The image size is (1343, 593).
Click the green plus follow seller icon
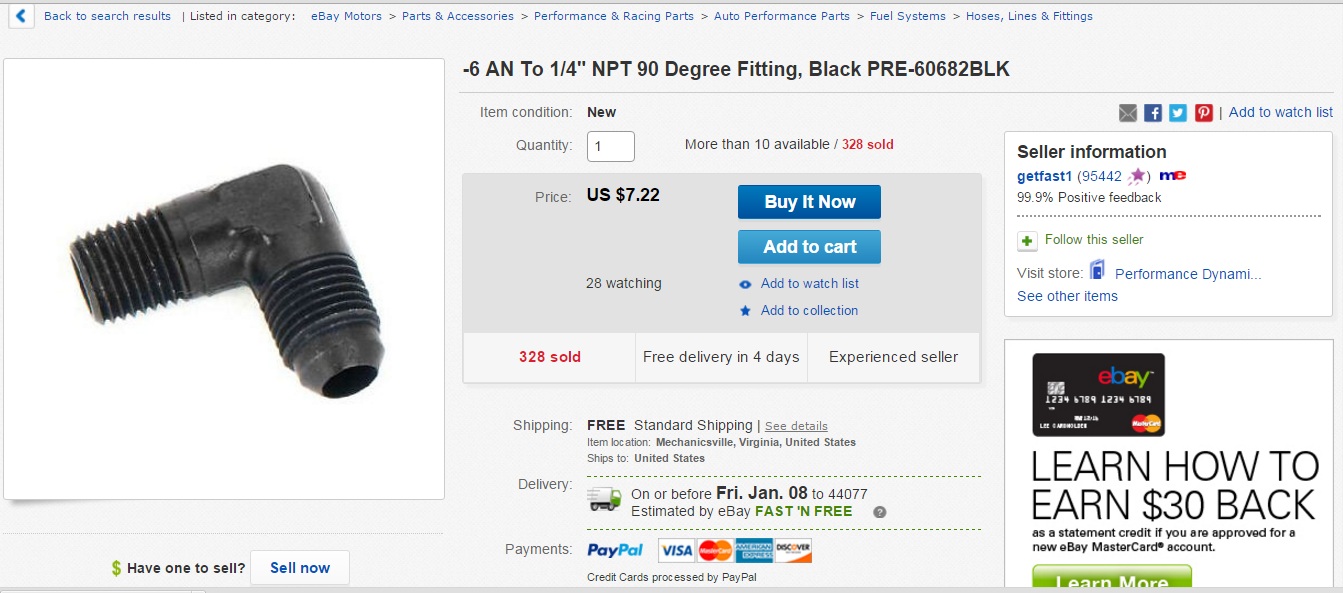1027,241
